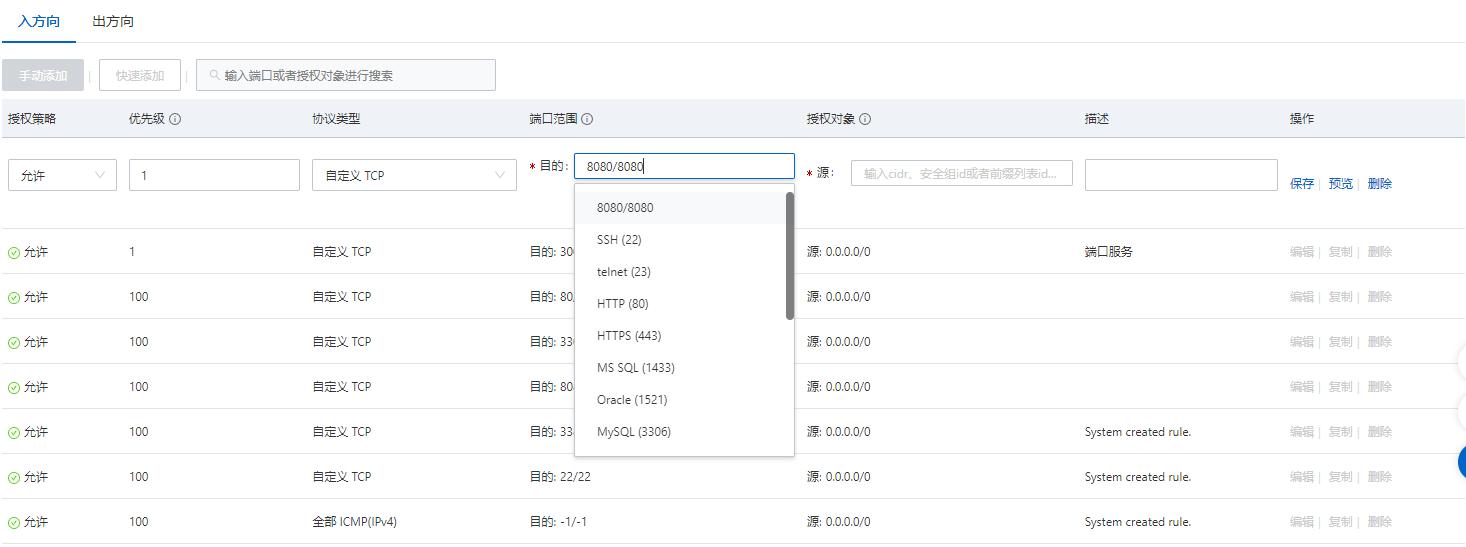Click the 端口服务 description text

point(1108,252)
